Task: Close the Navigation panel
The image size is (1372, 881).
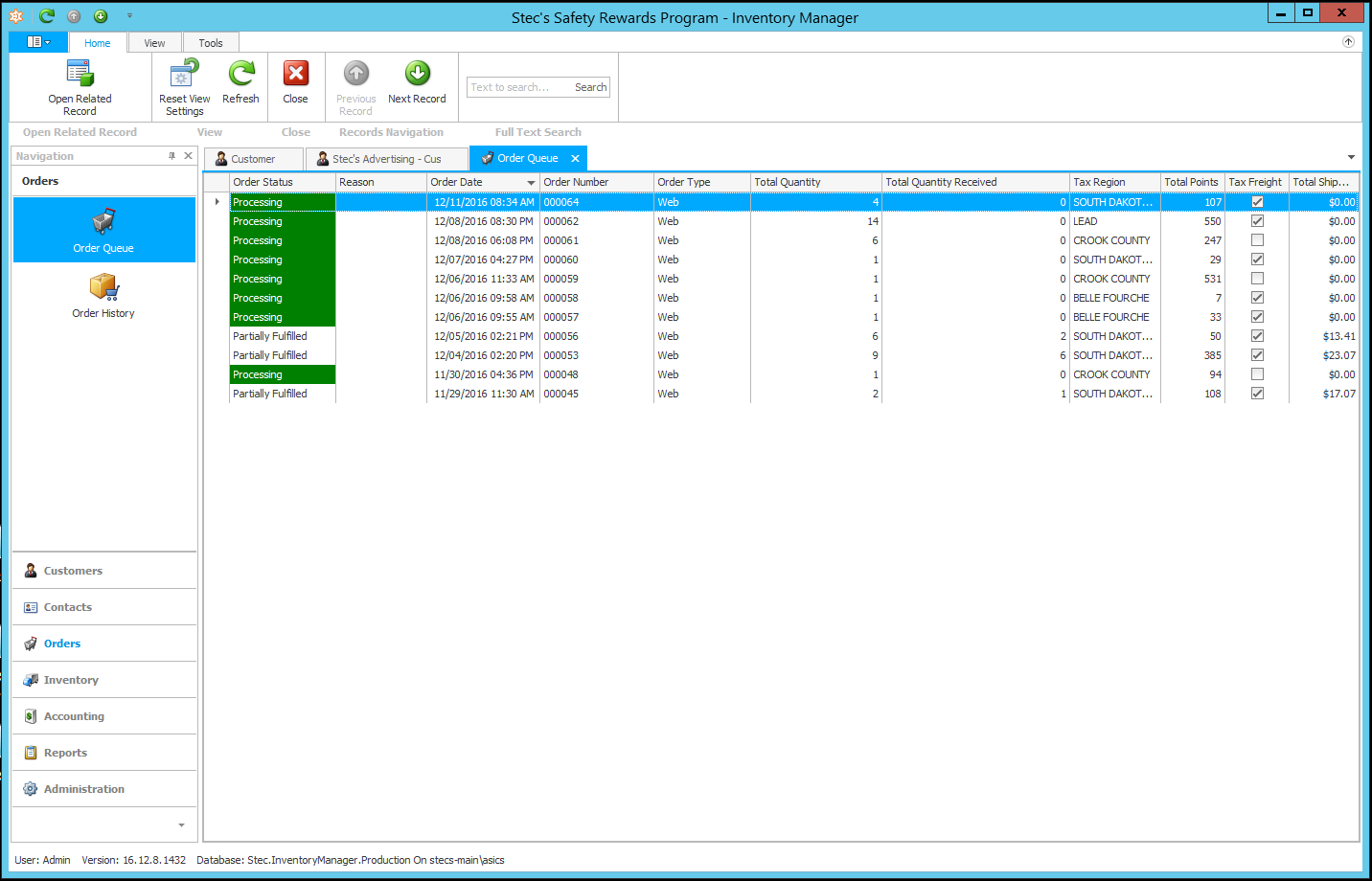Action: click(188, 156)
